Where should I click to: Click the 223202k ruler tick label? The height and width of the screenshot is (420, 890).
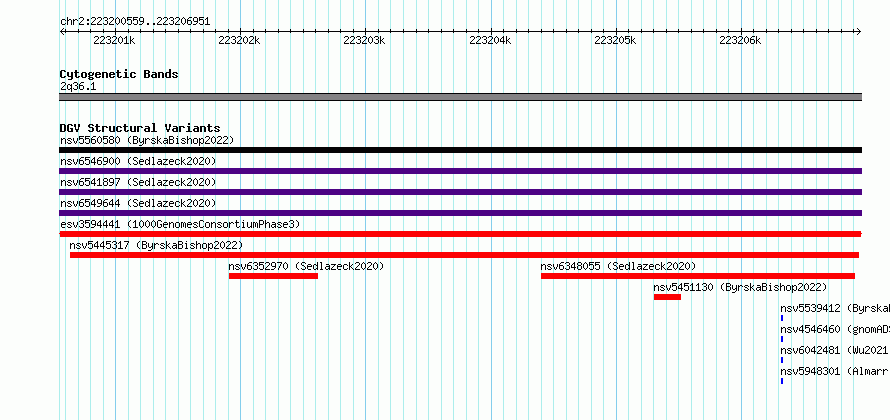pyautogui.click(x=239, y=40)
